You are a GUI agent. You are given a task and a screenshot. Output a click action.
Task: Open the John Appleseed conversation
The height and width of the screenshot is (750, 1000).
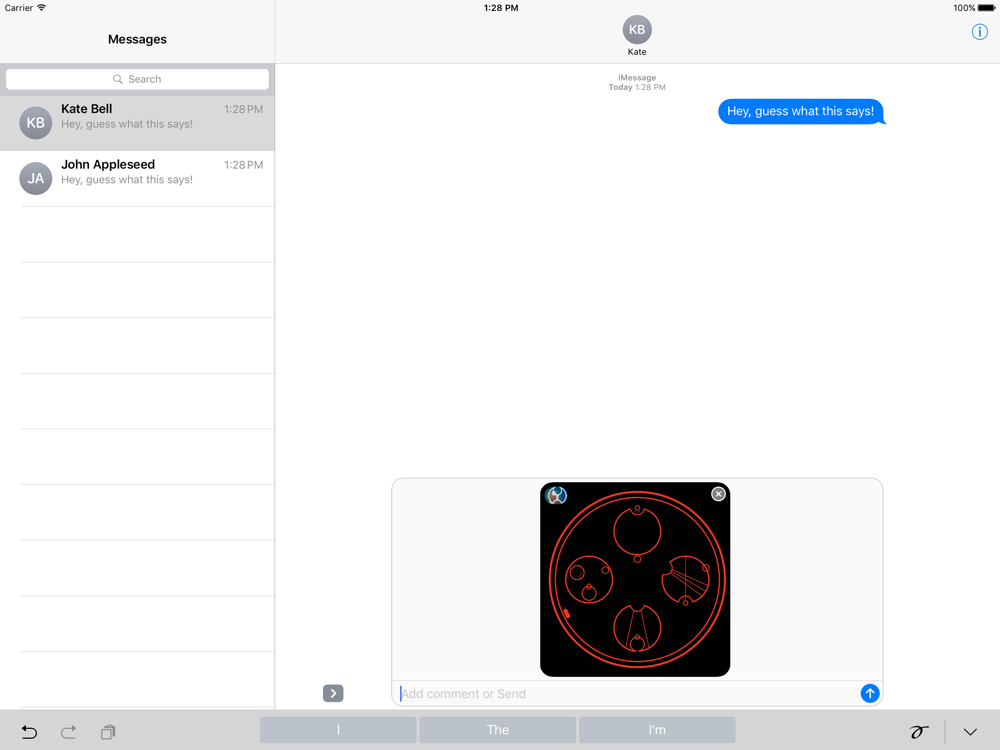coord(137,179)
